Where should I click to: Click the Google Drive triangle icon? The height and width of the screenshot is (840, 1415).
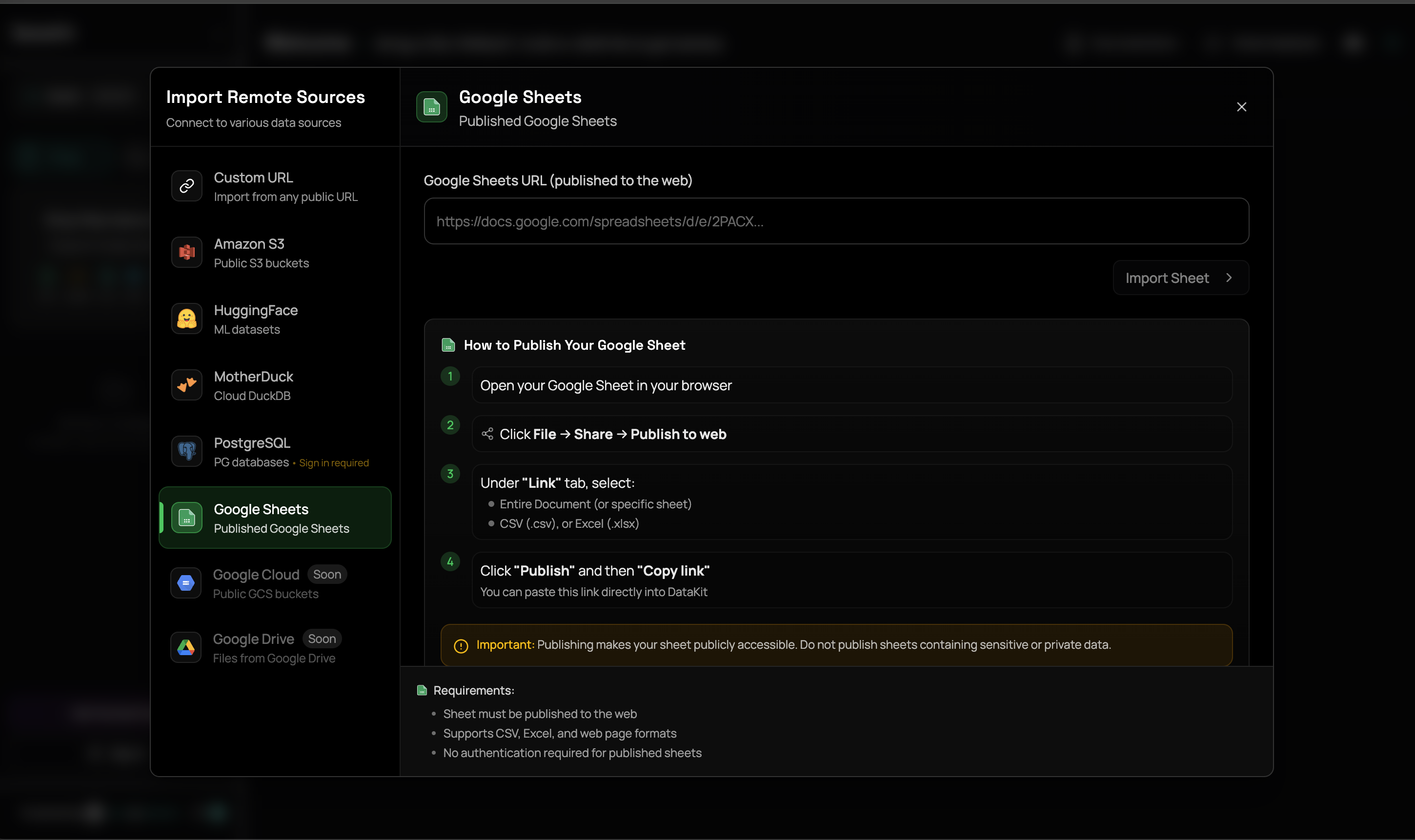tap(185, 647)
